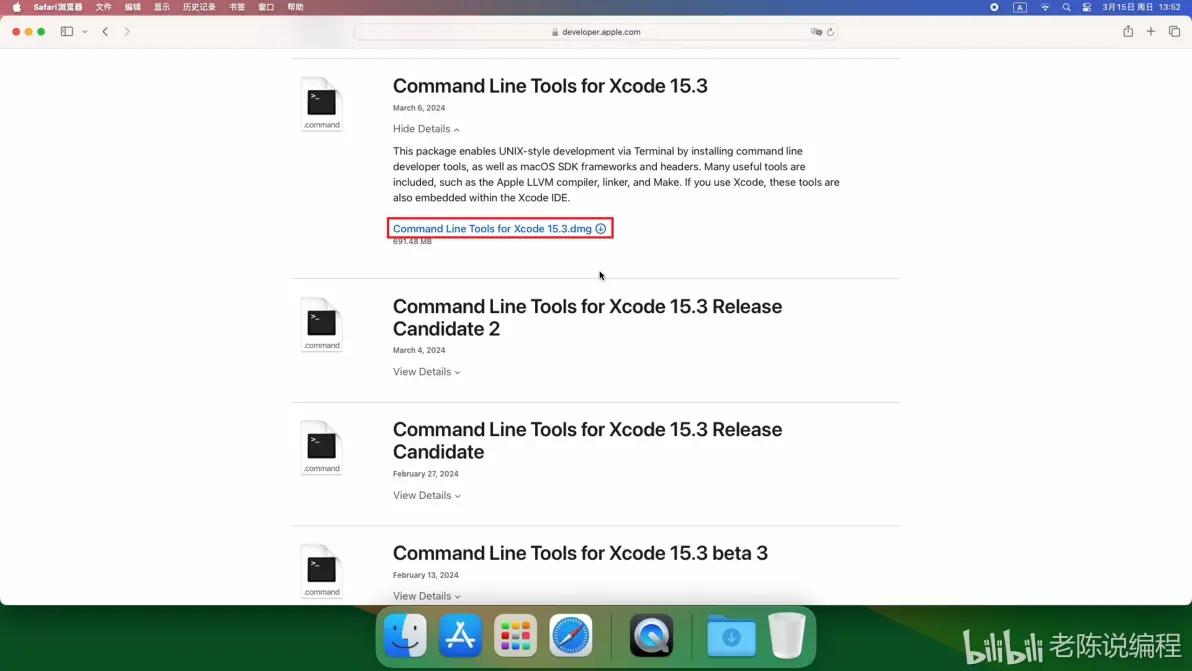Image resolution: width=1192 pixels, height=671 pixels.
Task: Open the 文件 menu
Action: click(x=103, y=7)
